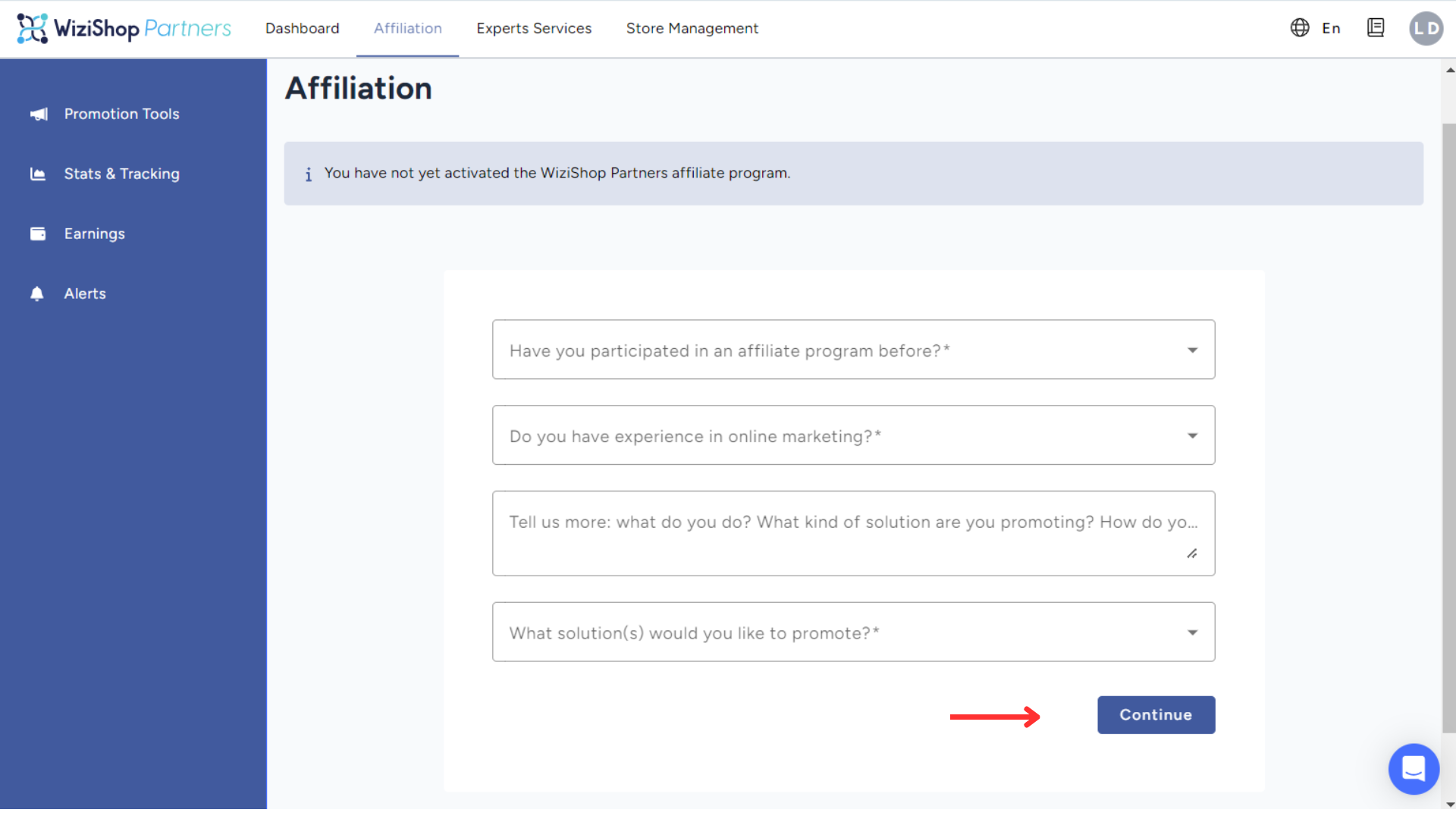Focus the 'Tell us more' text area
Viewport: 1456px width, 819px height.
(853, 533)
